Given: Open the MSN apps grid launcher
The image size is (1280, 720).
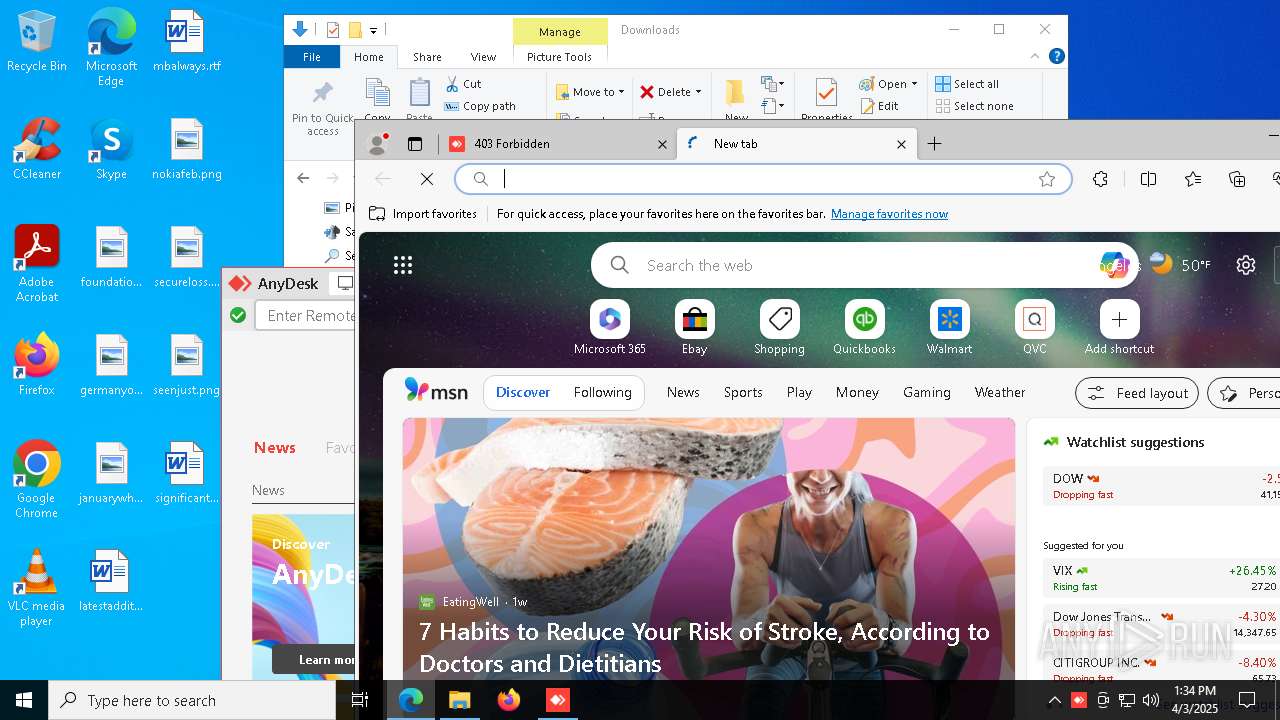Looking at the screenshot, I should point(403,265).
